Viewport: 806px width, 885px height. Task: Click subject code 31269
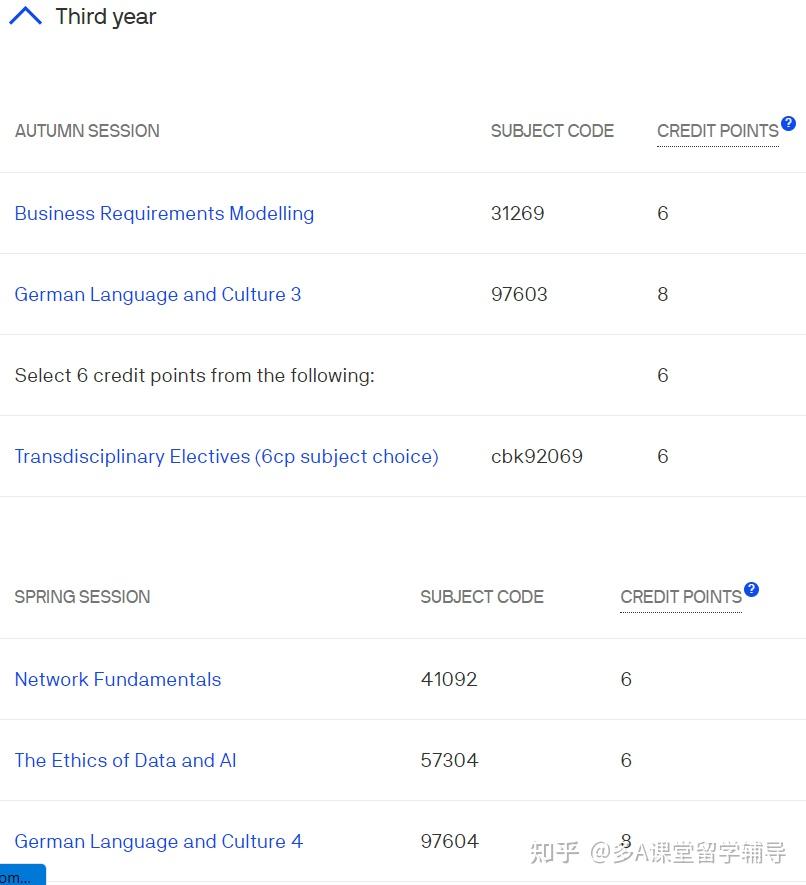(x=518, y=213)
